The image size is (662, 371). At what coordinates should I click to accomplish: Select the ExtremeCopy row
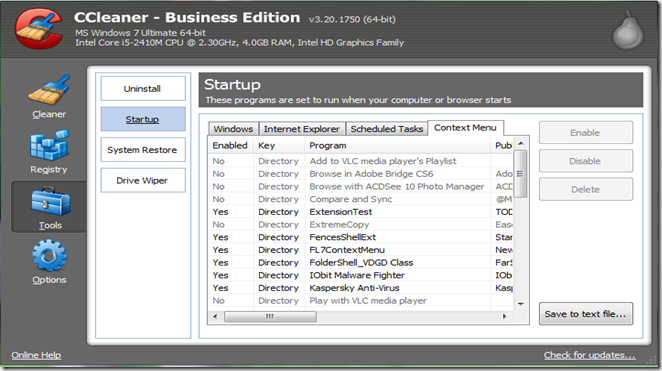(x=361, y=224)
